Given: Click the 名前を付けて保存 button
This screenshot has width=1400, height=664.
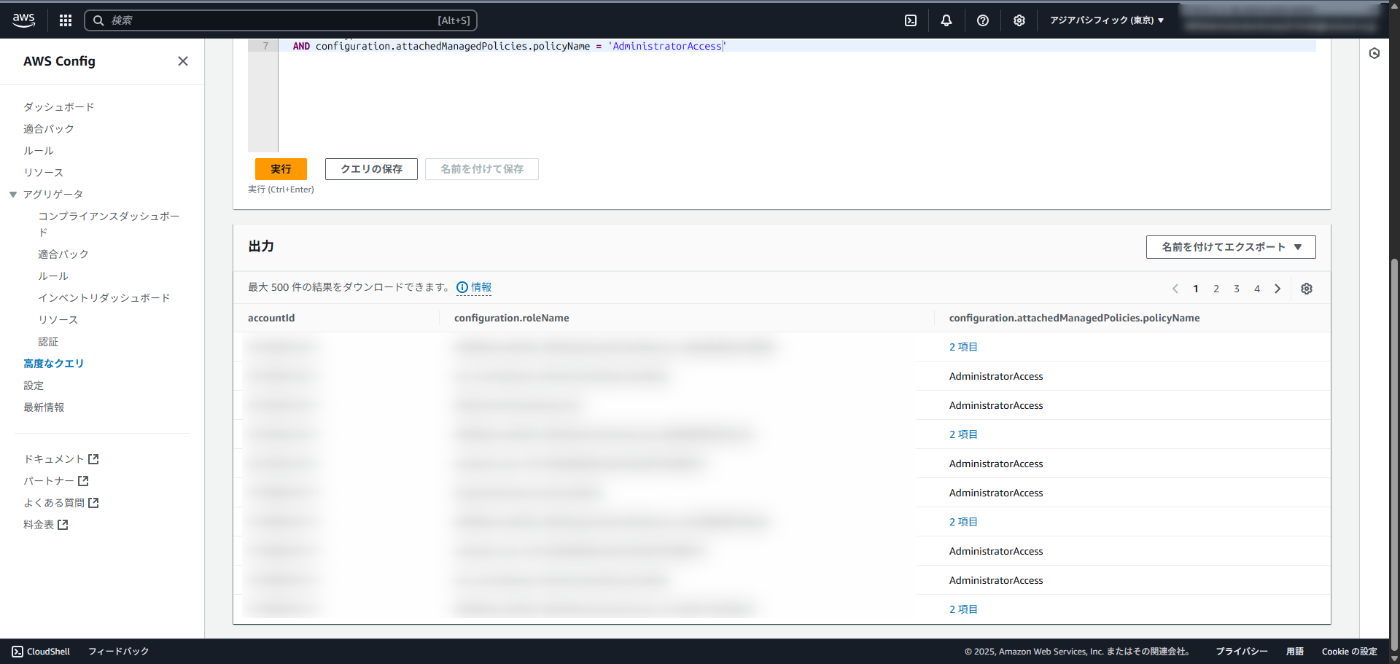Looking at the screenshot, I should tap(482, 169).
